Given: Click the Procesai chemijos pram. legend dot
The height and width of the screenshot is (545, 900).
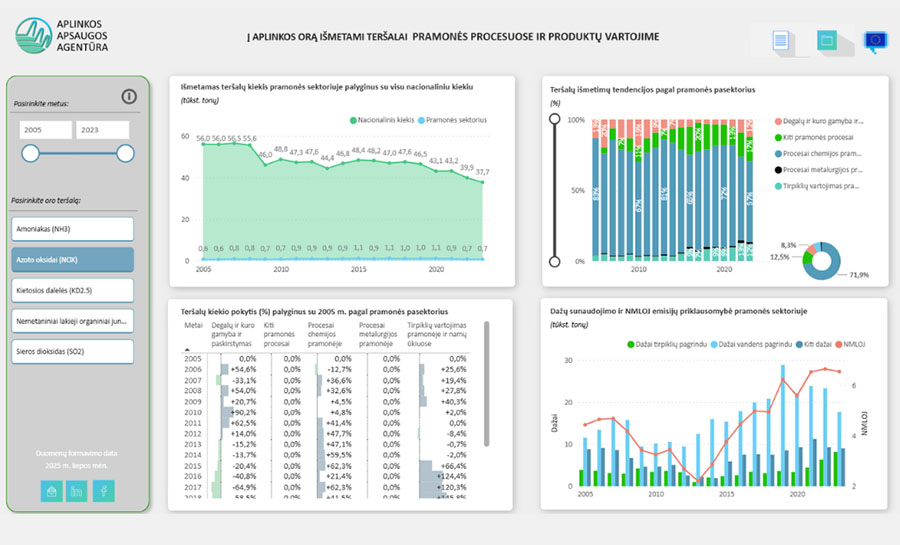Looking at the screenshot, I should coord(778,154).
